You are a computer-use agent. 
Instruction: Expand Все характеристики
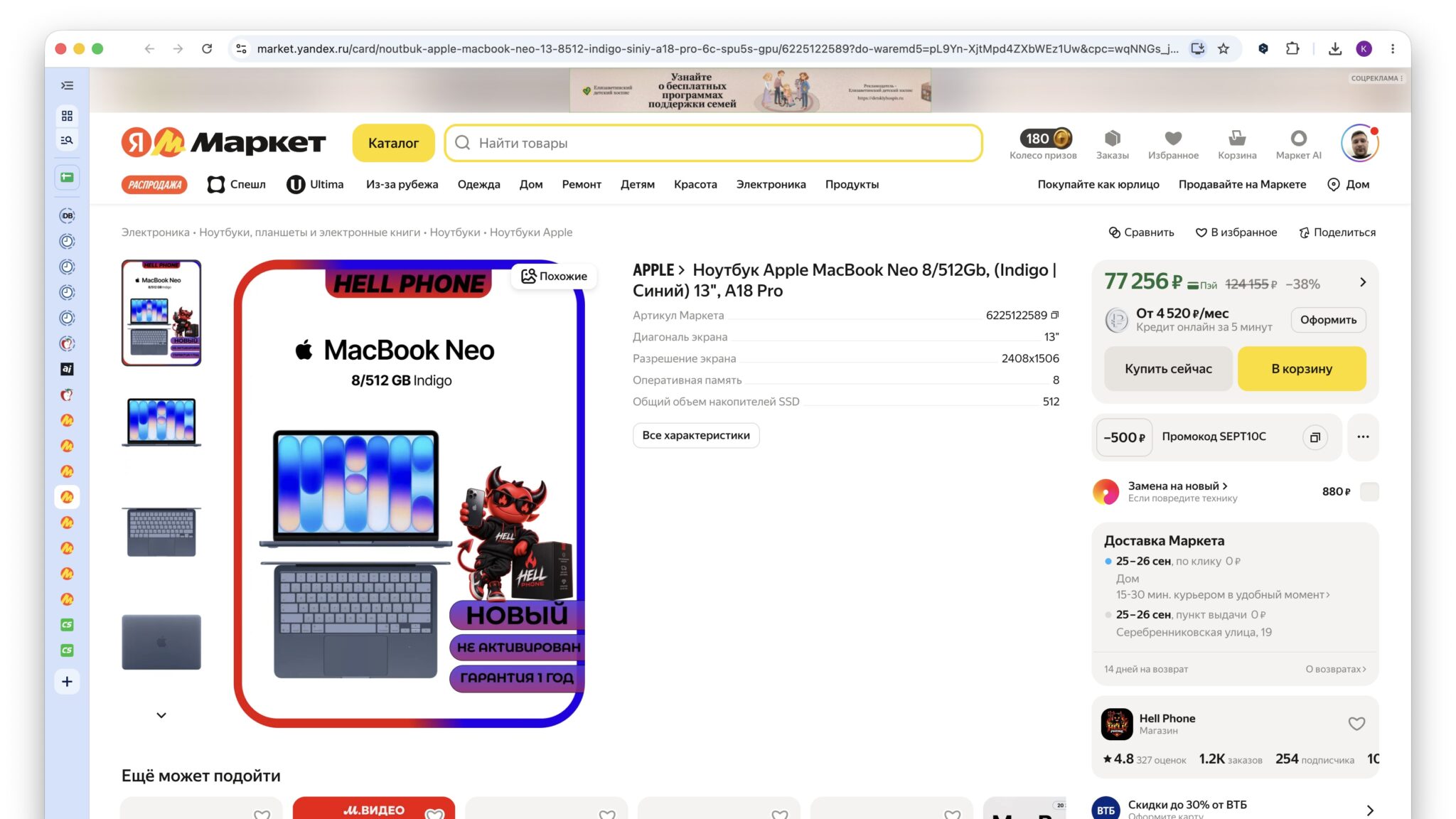[696, 435]
